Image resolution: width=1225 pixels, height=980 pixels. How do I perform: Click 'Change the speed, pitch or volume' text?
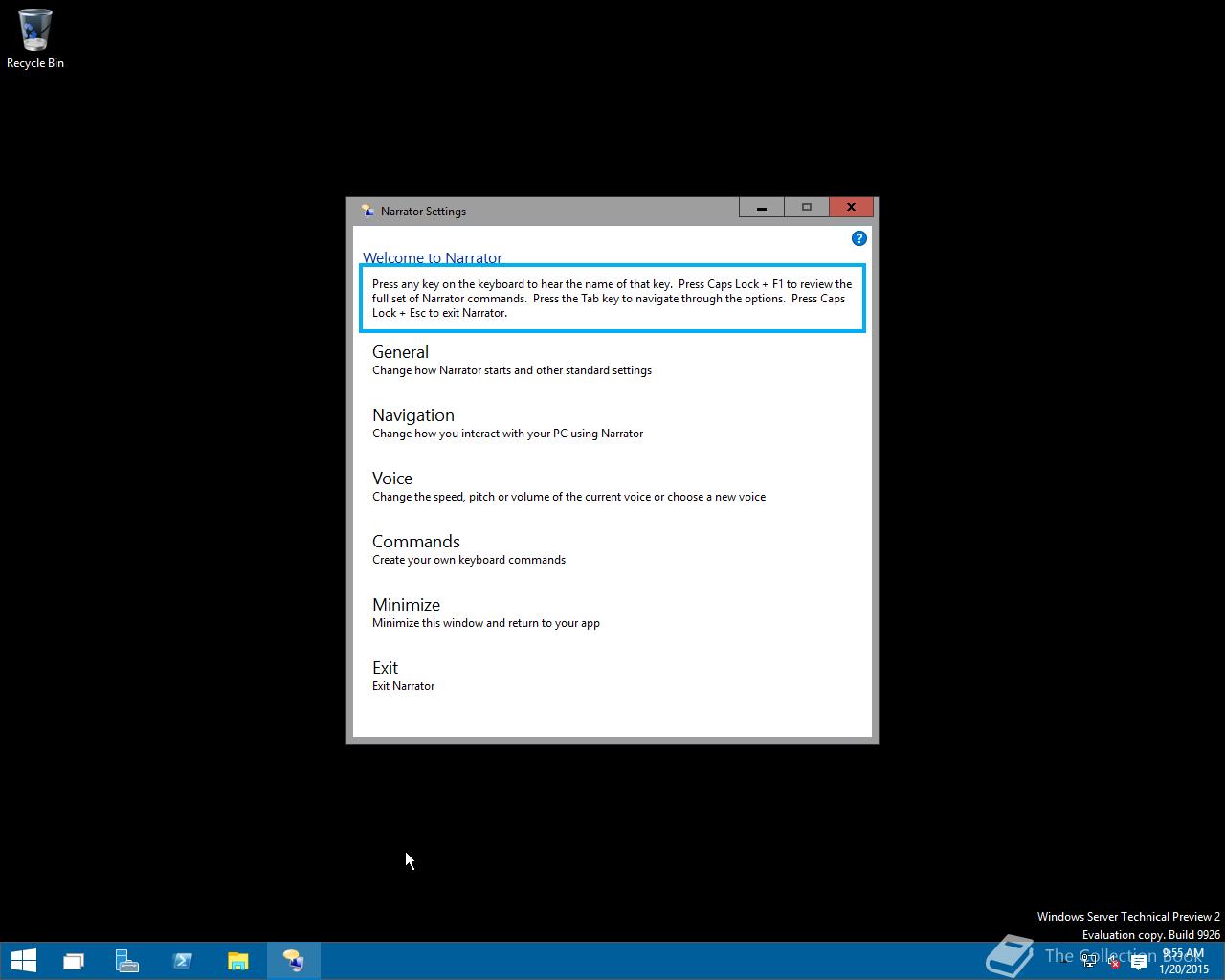[568, 497]
